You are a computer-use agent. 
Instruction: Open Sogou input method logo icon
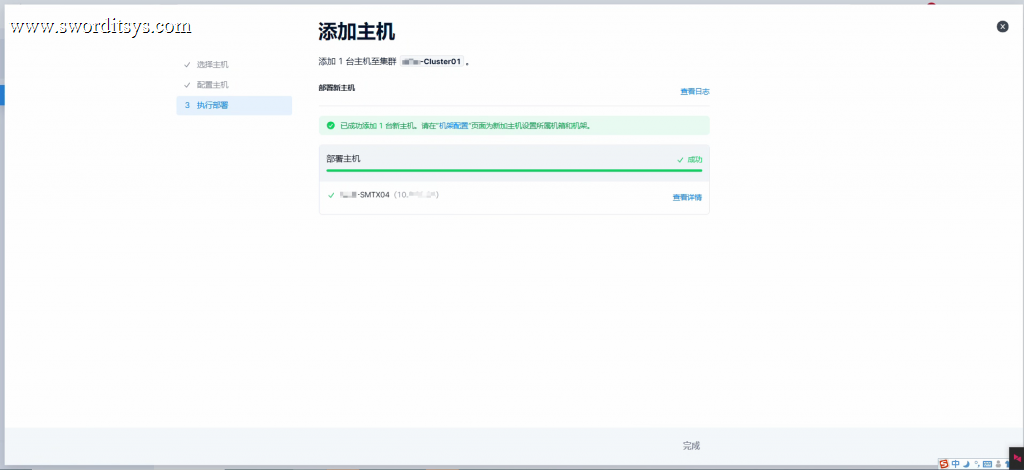coord(944,464)
